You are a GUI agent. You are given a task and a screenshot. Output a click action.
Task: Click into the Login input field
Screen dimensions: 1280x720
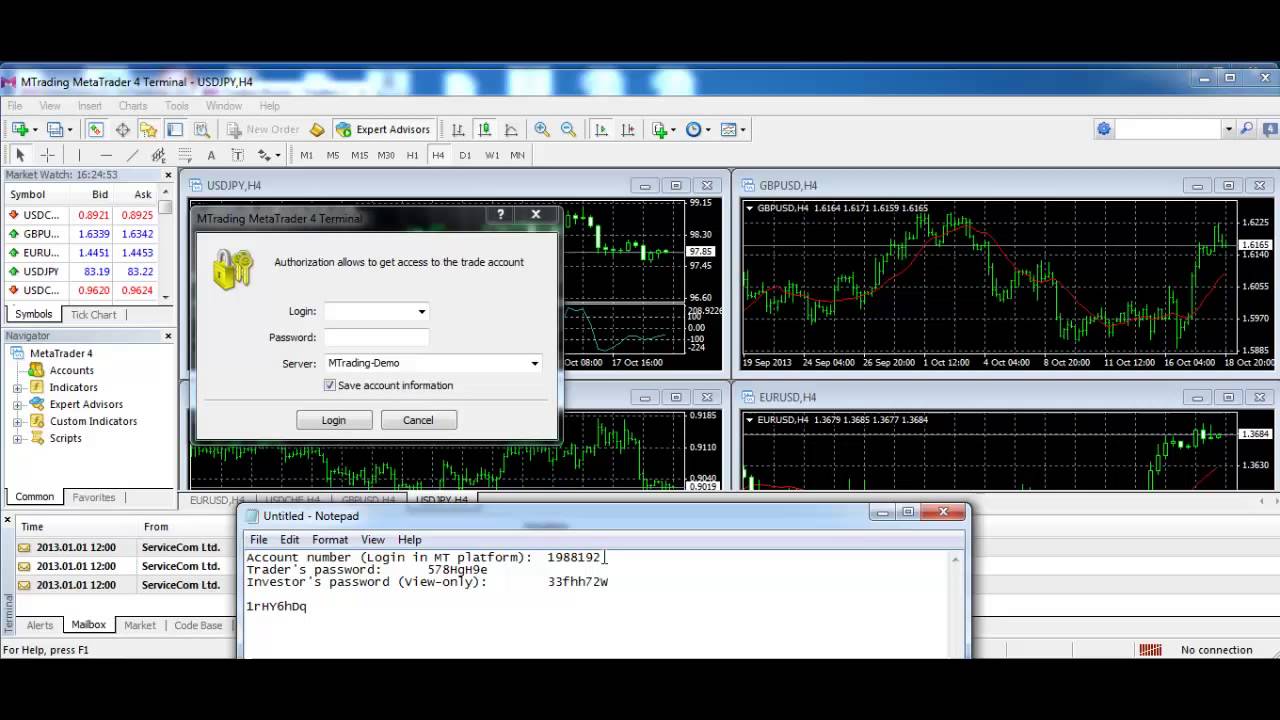coord(369,311)
